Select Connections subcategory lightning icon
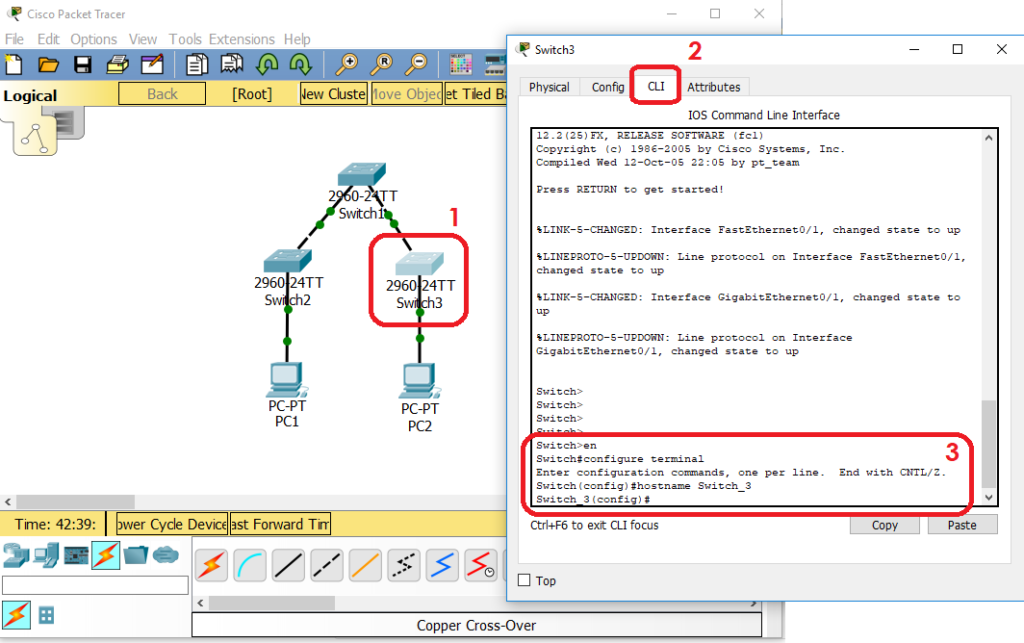The height and width of the screenshot is (643, 1024). tap(16, 615)
